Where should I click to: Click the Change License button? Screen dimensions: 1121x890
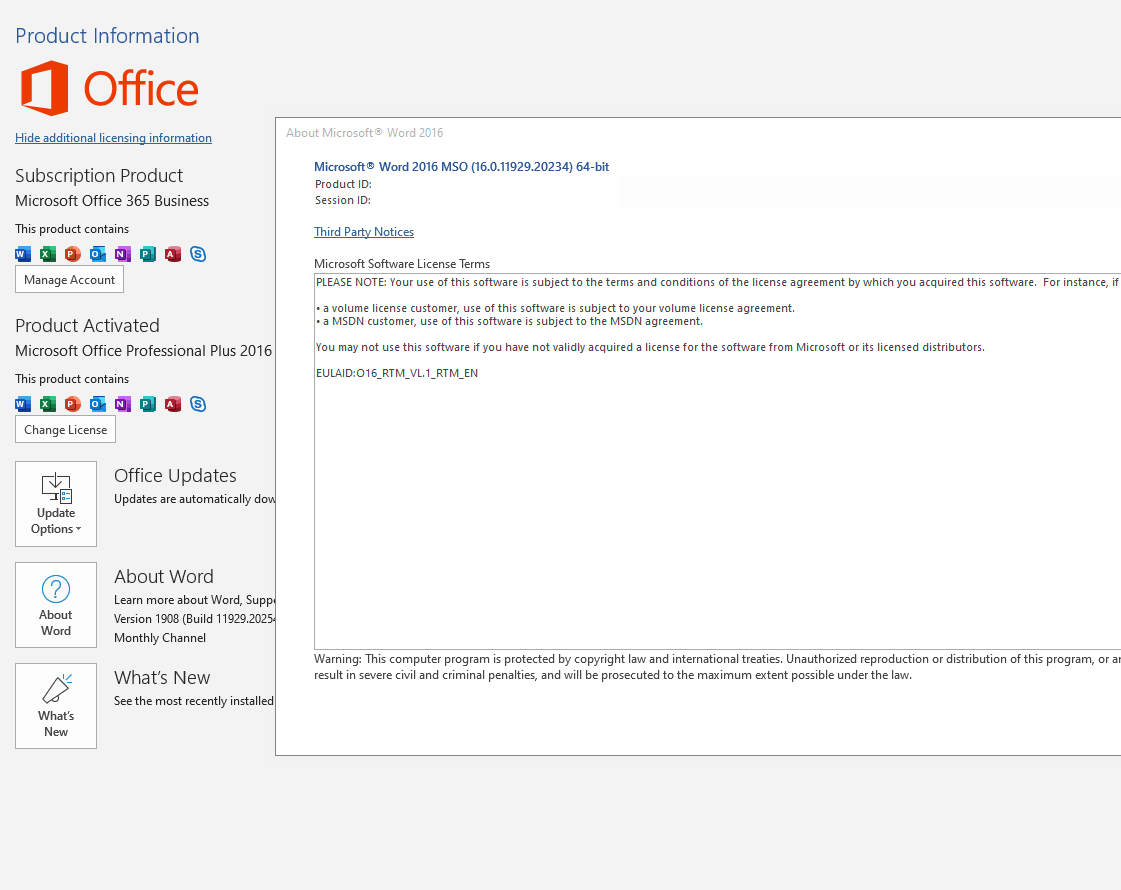click(65, 430)
